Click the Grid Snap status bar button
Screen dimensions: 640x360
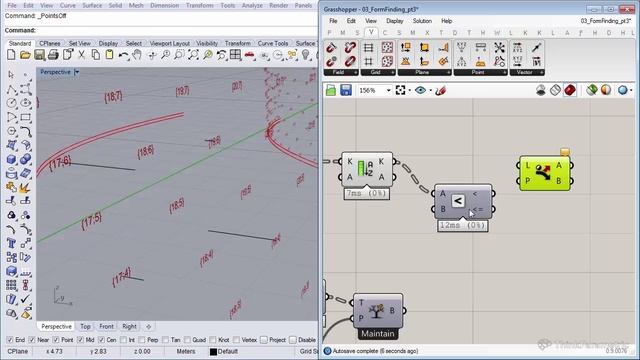pos(309,351)
